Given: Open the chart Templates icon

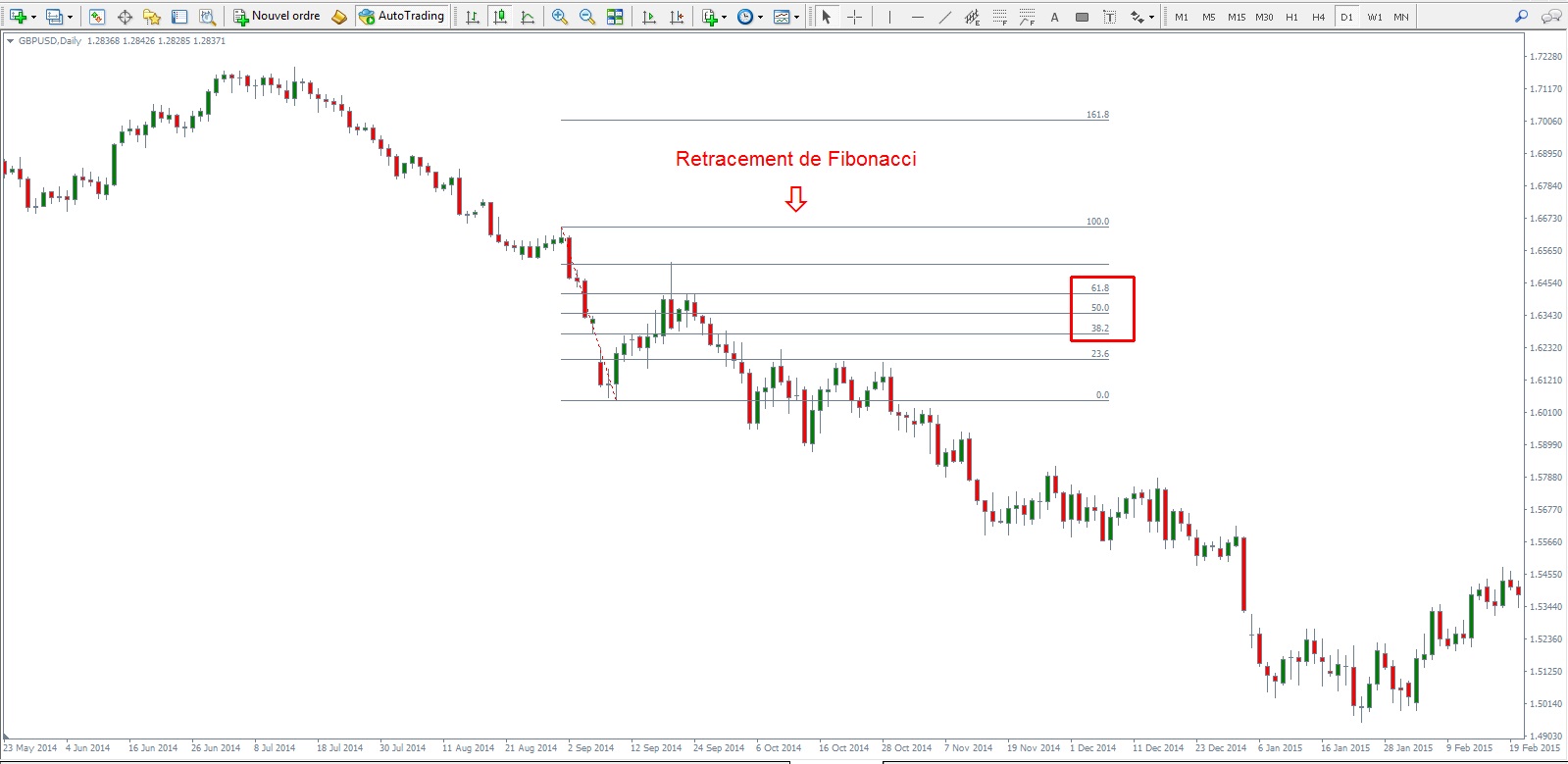Looking at the screenshot, I should pos(782,17).
